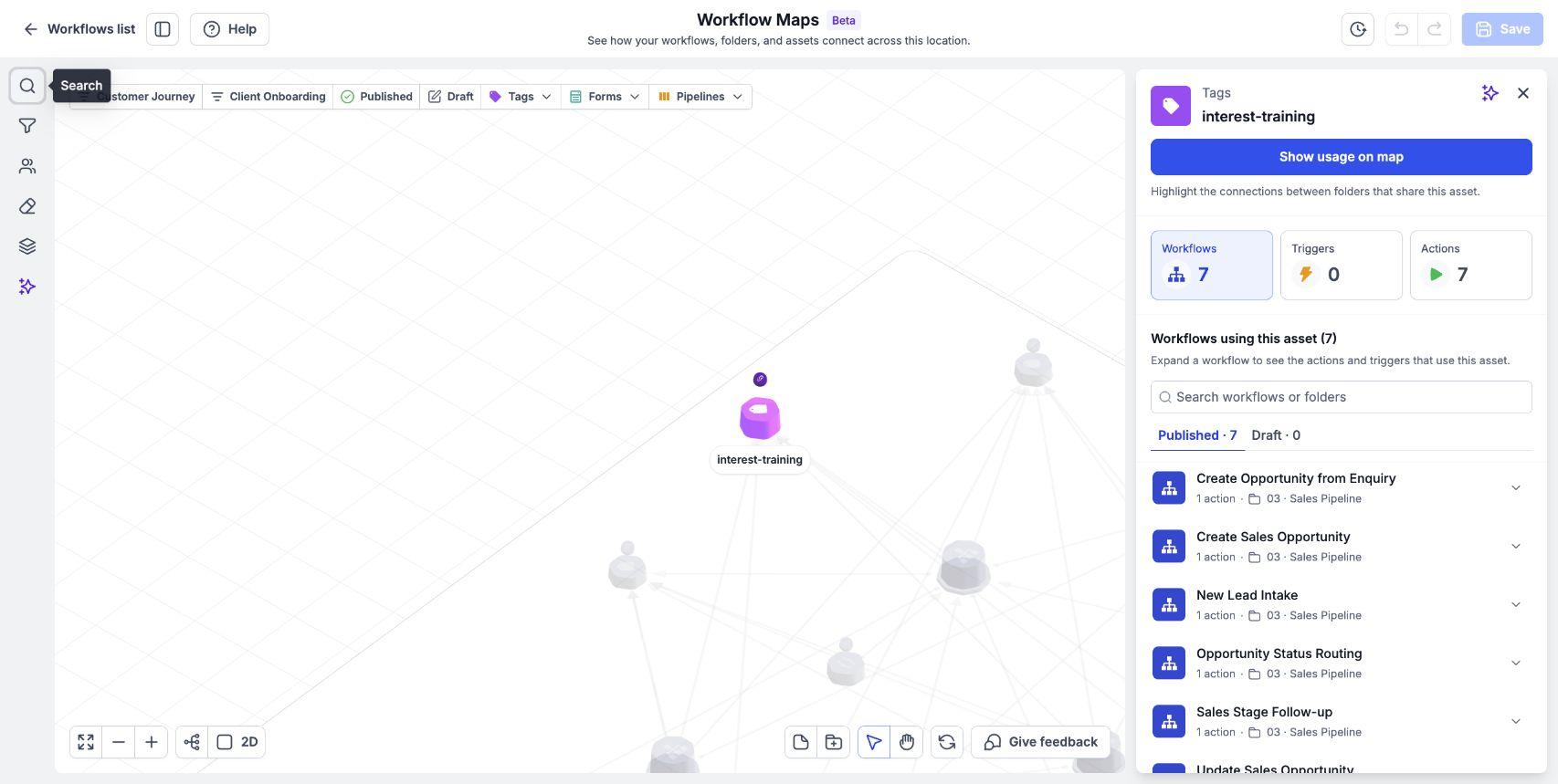Go back to Workflows list
The image size is (1558, 784).
coord(79,29)
